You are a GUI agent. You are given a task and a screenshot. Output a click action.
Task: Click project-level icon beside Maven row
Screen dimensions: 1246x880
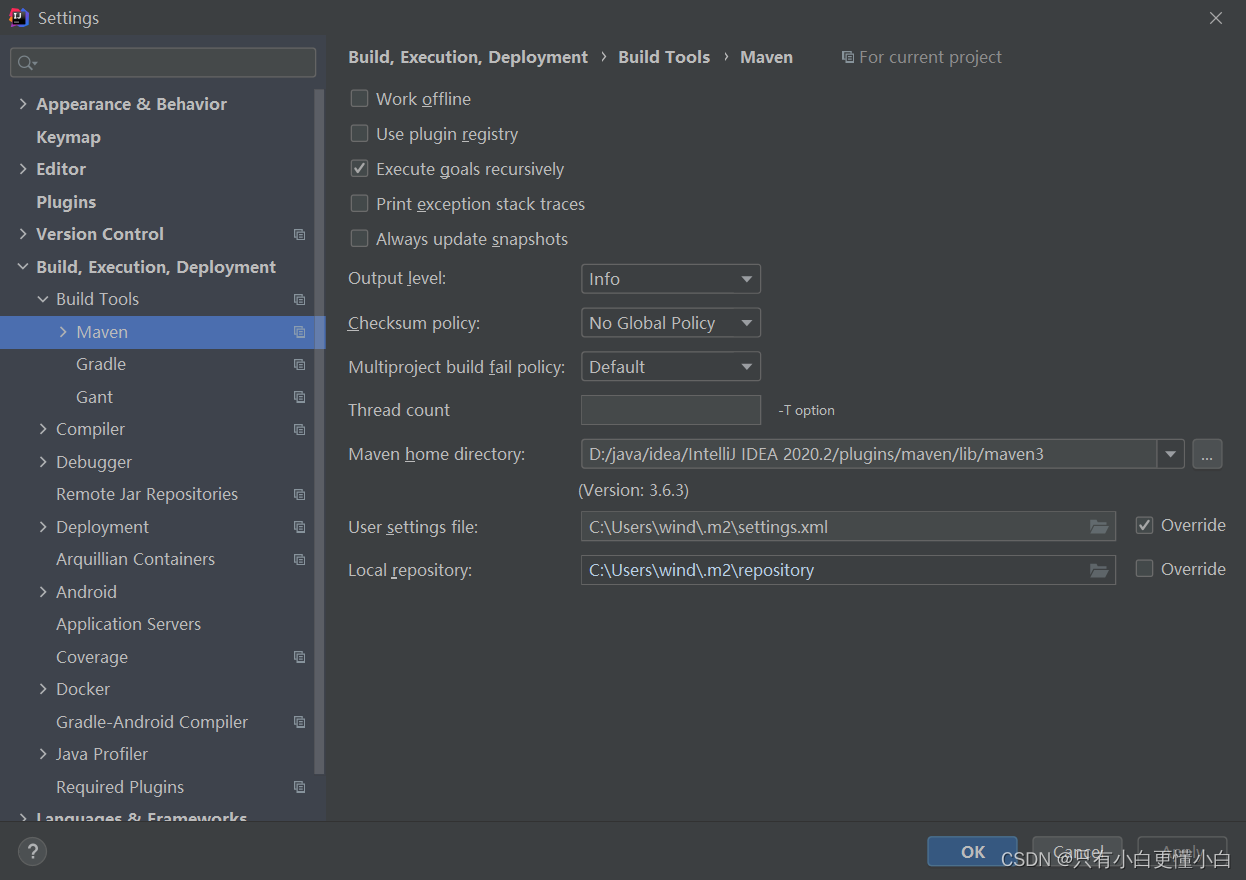[x=299, y=332]
